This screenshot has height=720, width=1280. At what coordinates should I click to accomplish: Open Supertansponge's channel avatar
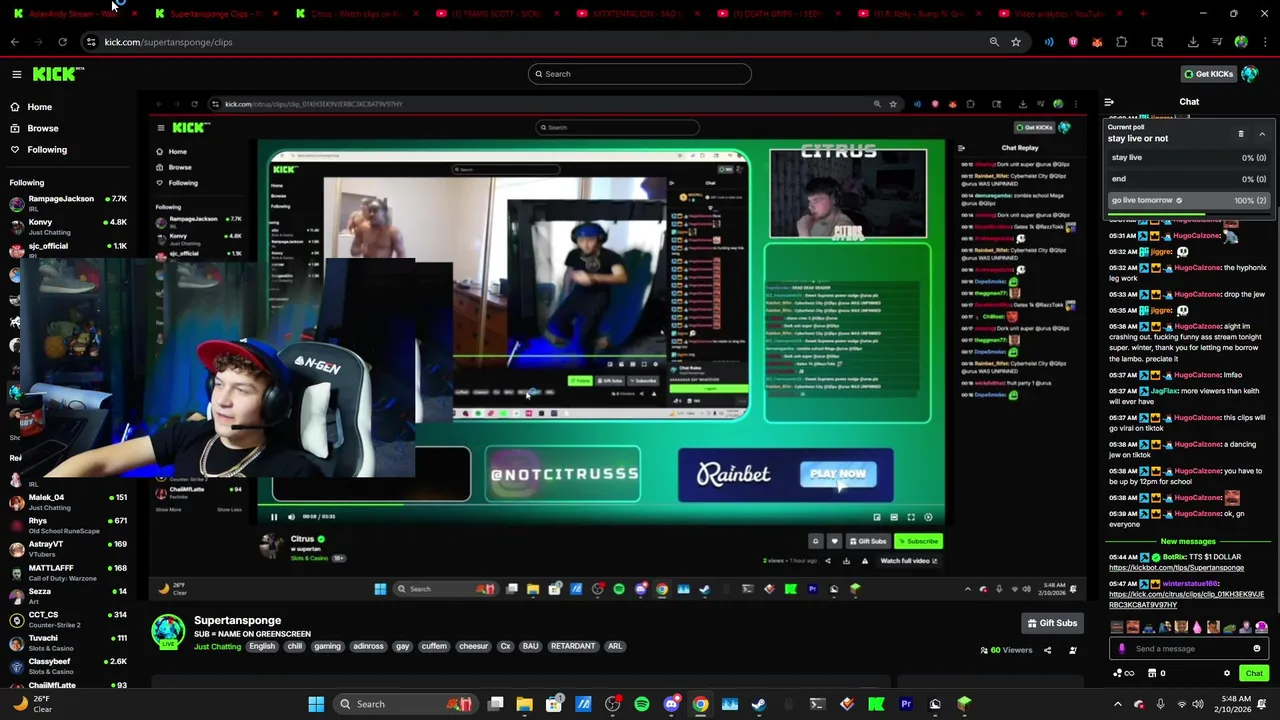[x=168, y=631]
